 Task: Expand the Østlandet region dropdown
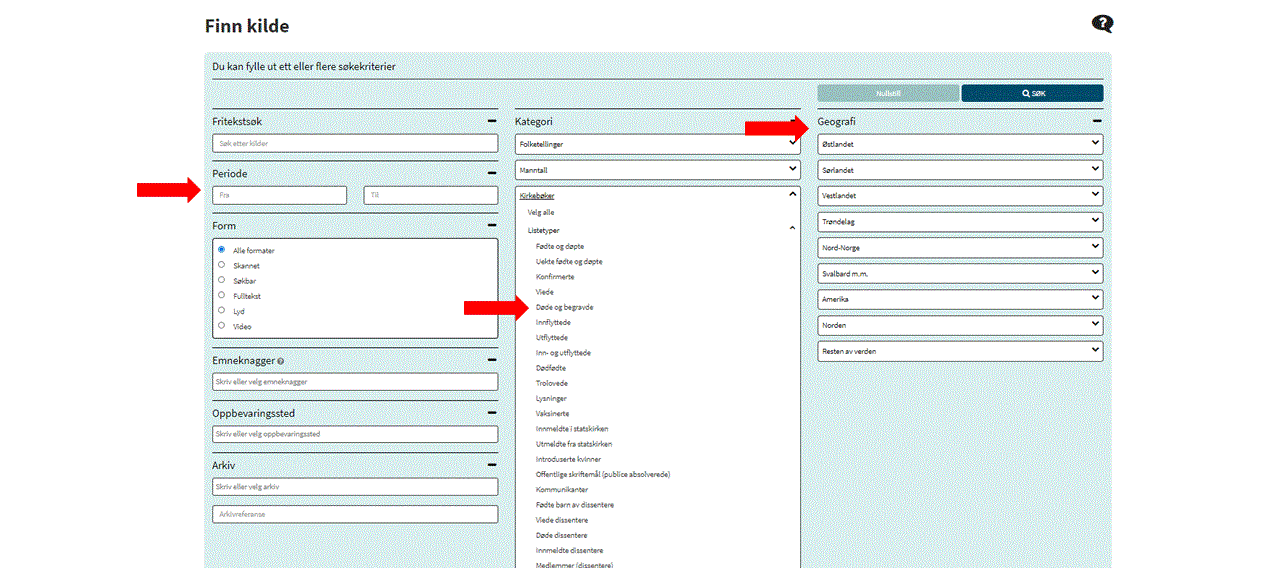(959, 144)
